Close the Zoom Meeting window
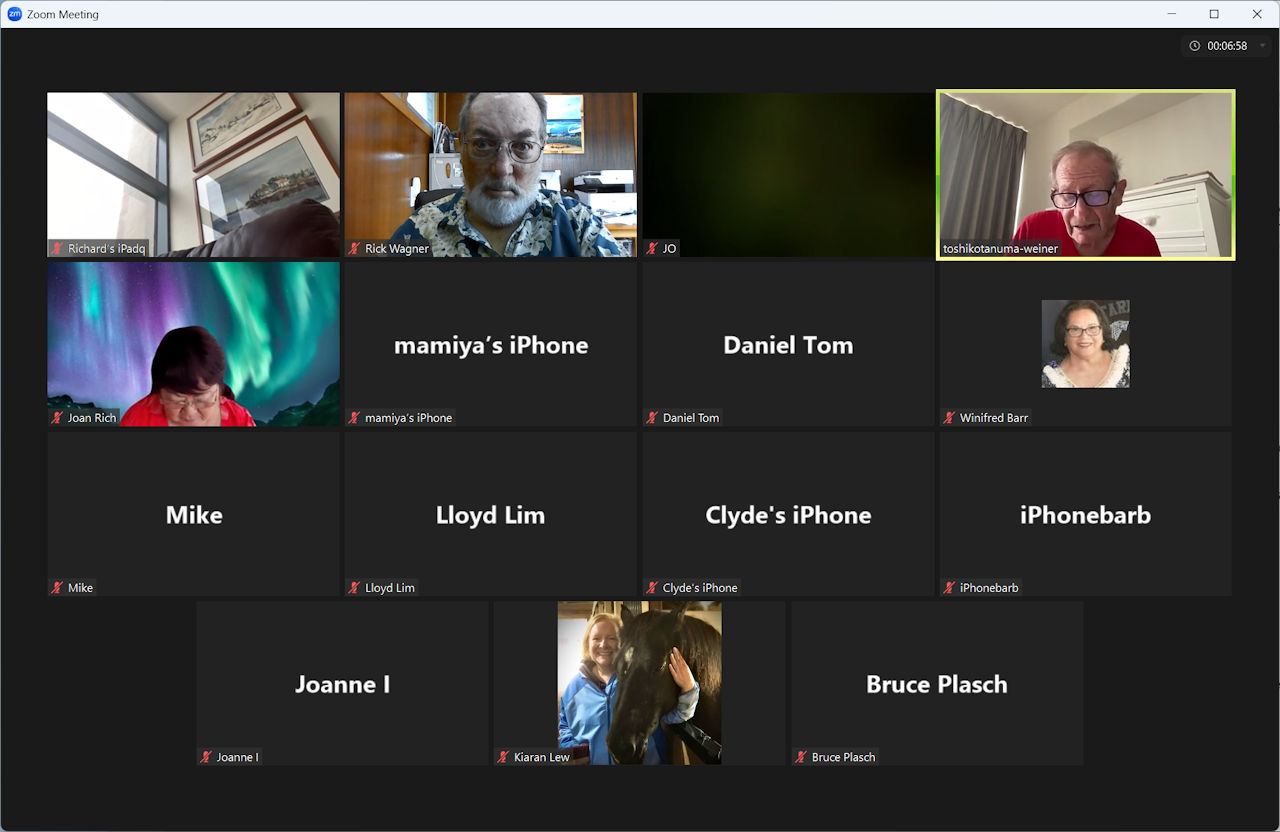The image size is (1280, 832). [1257, 14]
